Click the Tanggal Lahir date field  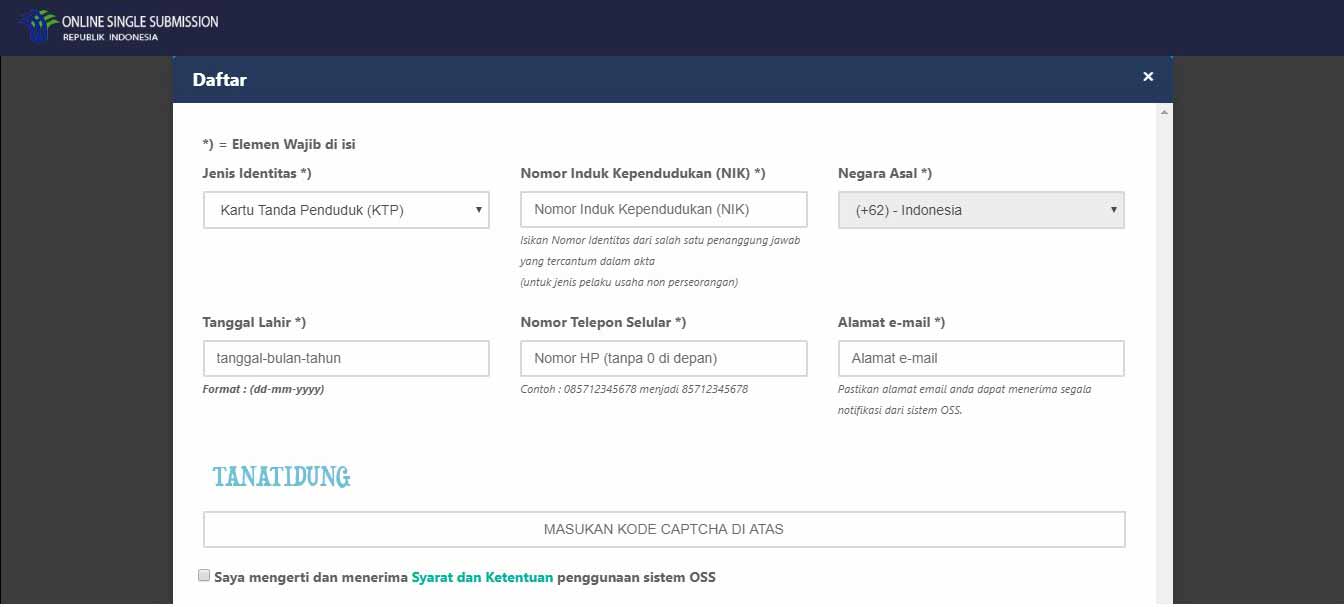[345, 358]
